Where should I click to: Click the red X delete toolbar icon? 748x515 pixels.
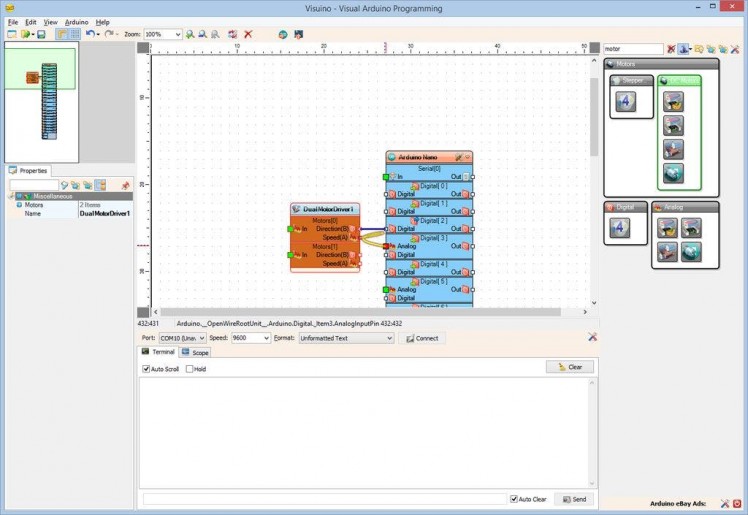tap(248, 34)
